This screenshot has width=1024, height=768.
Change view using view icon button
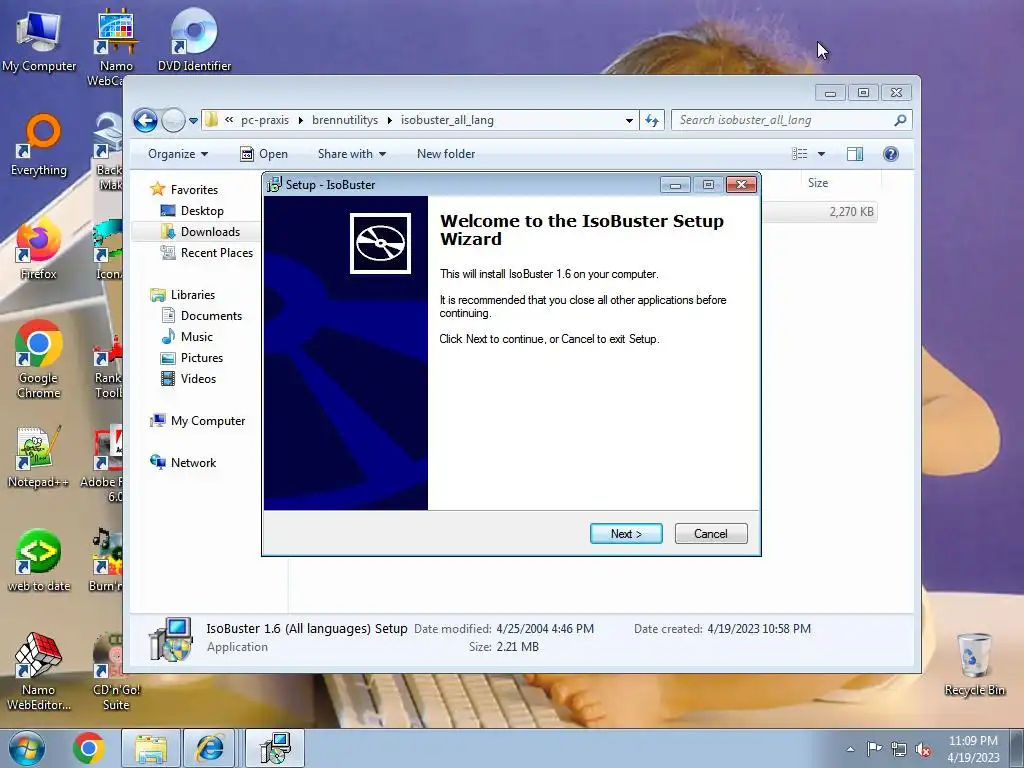[799, 154]
